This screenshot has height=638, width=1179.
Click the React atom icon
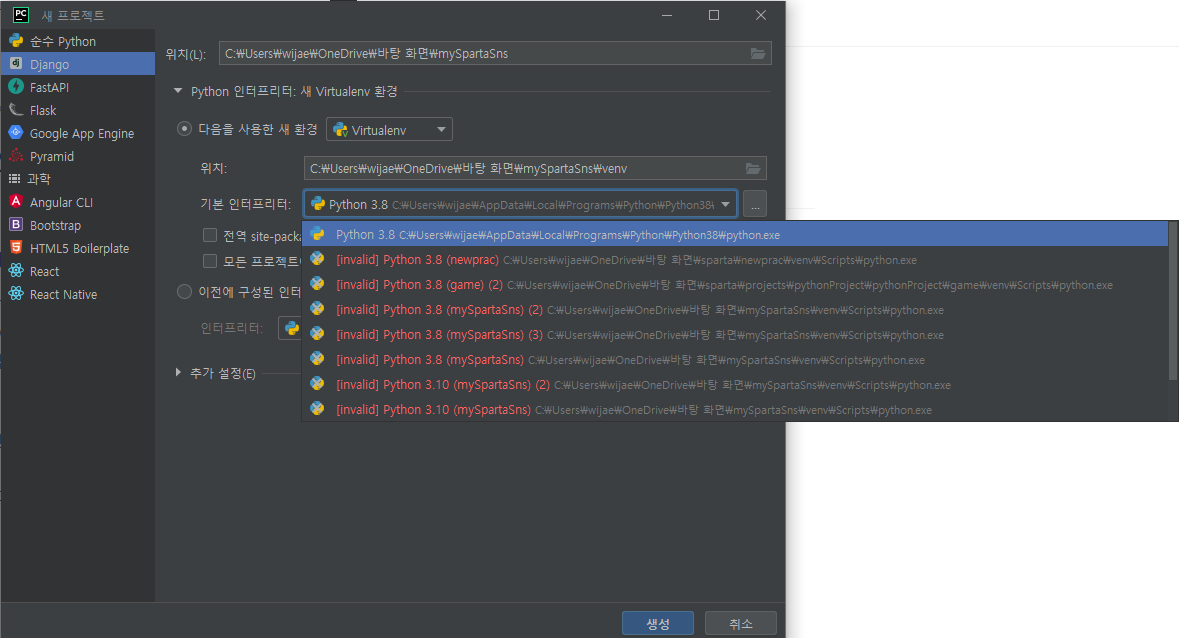(16, 271)
